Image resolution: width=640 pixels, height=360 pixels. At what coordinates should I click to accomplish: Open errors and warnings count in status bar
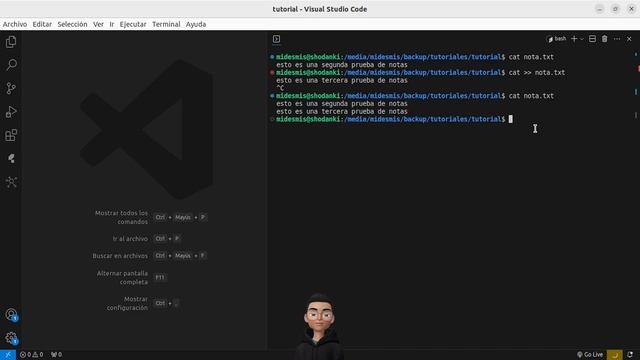coord(31,355)
